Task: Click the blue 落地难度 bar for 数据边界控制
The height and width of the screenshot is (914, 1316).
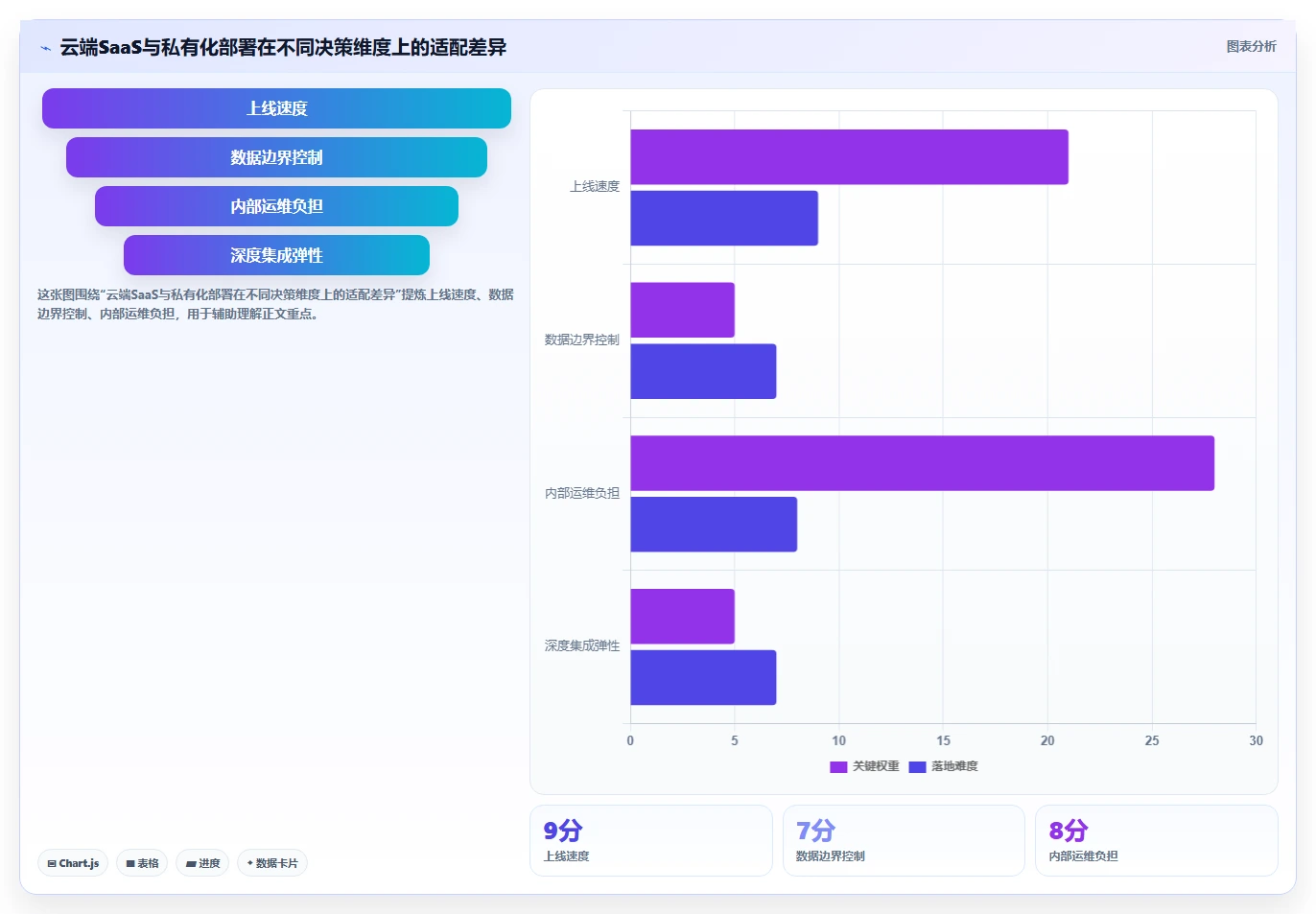Action: (x=703, y=371)
